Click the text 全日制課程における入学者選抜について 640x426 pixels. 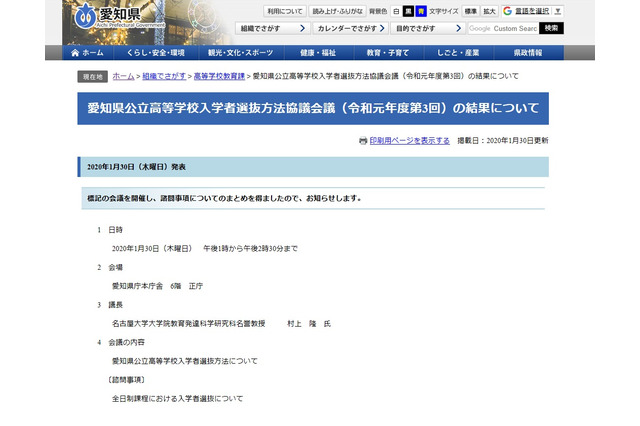tap(177, 399)
